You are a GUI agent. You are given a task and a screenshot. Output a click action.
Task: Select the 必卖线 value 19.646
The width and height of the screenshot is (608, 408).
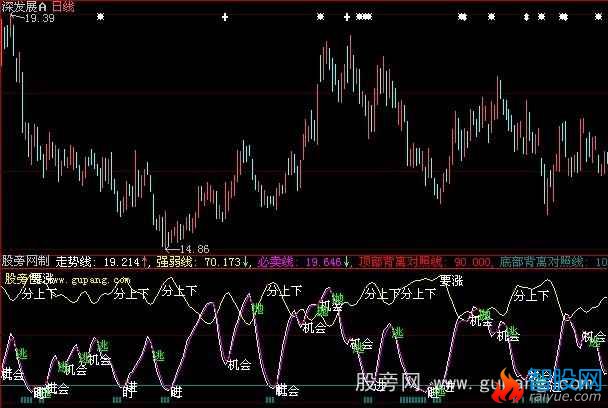coord(323,262)
